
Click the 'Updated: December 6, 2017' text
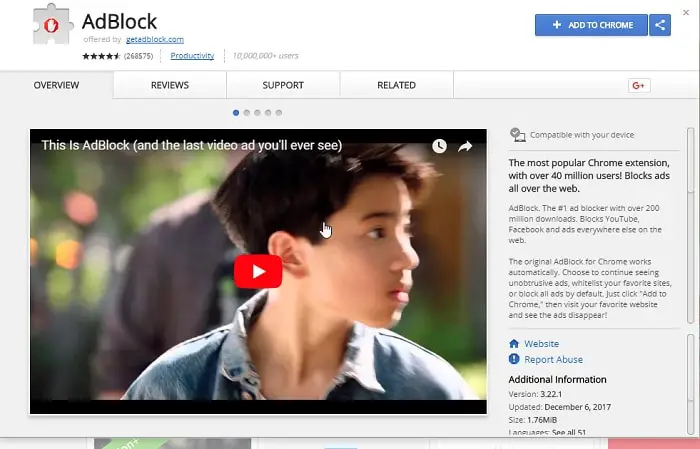(x=559, y=407)
